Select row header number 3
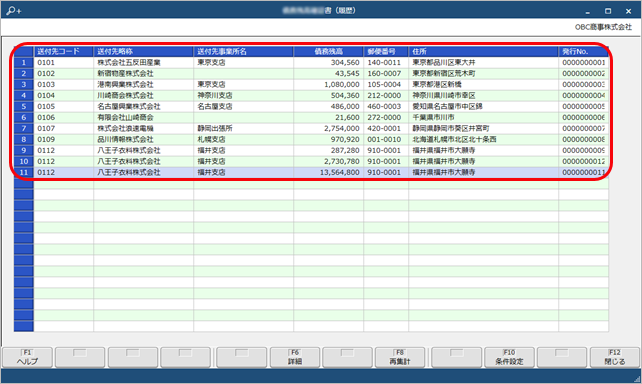The height and width of the screenshot is (384, 642). click(x=24, y=85)
